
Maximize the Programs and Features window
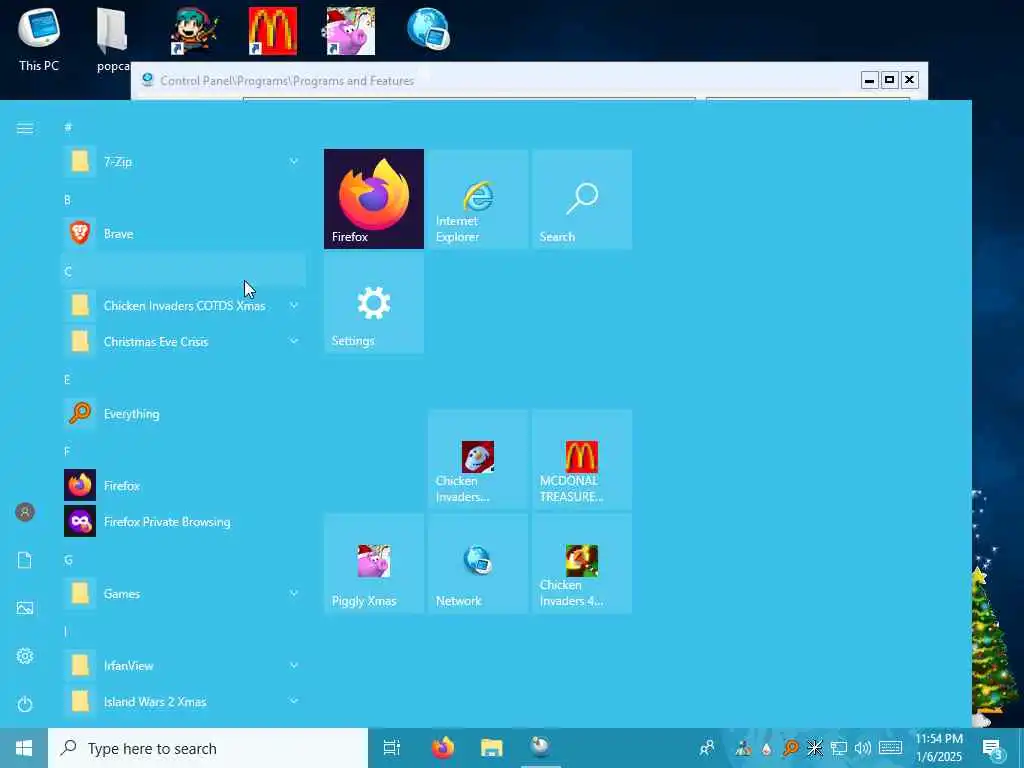pos(889,80)
